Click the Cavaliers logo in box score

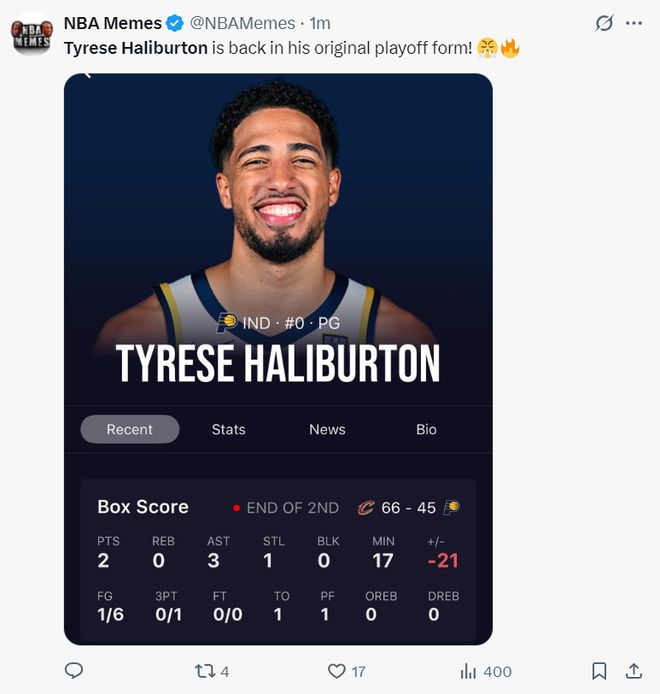366,508
